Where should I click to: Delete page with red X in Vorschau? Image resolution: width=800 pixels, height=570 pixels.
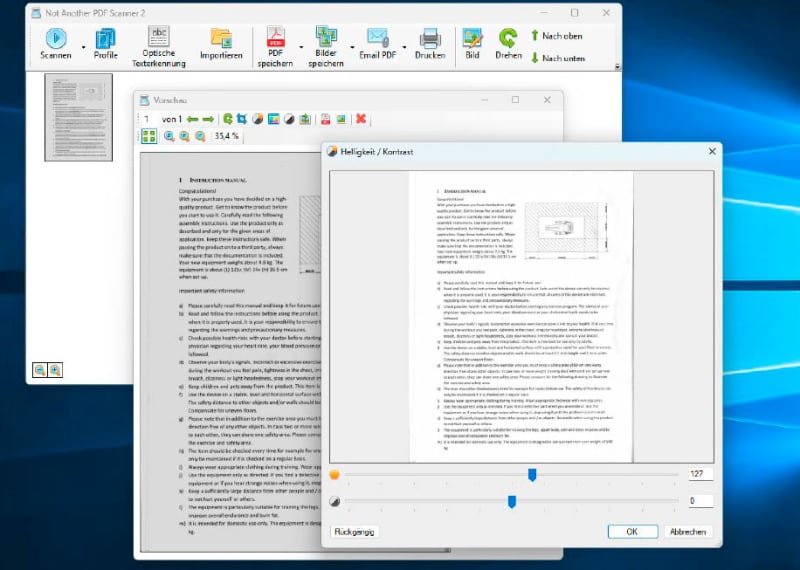pos(361,119)
